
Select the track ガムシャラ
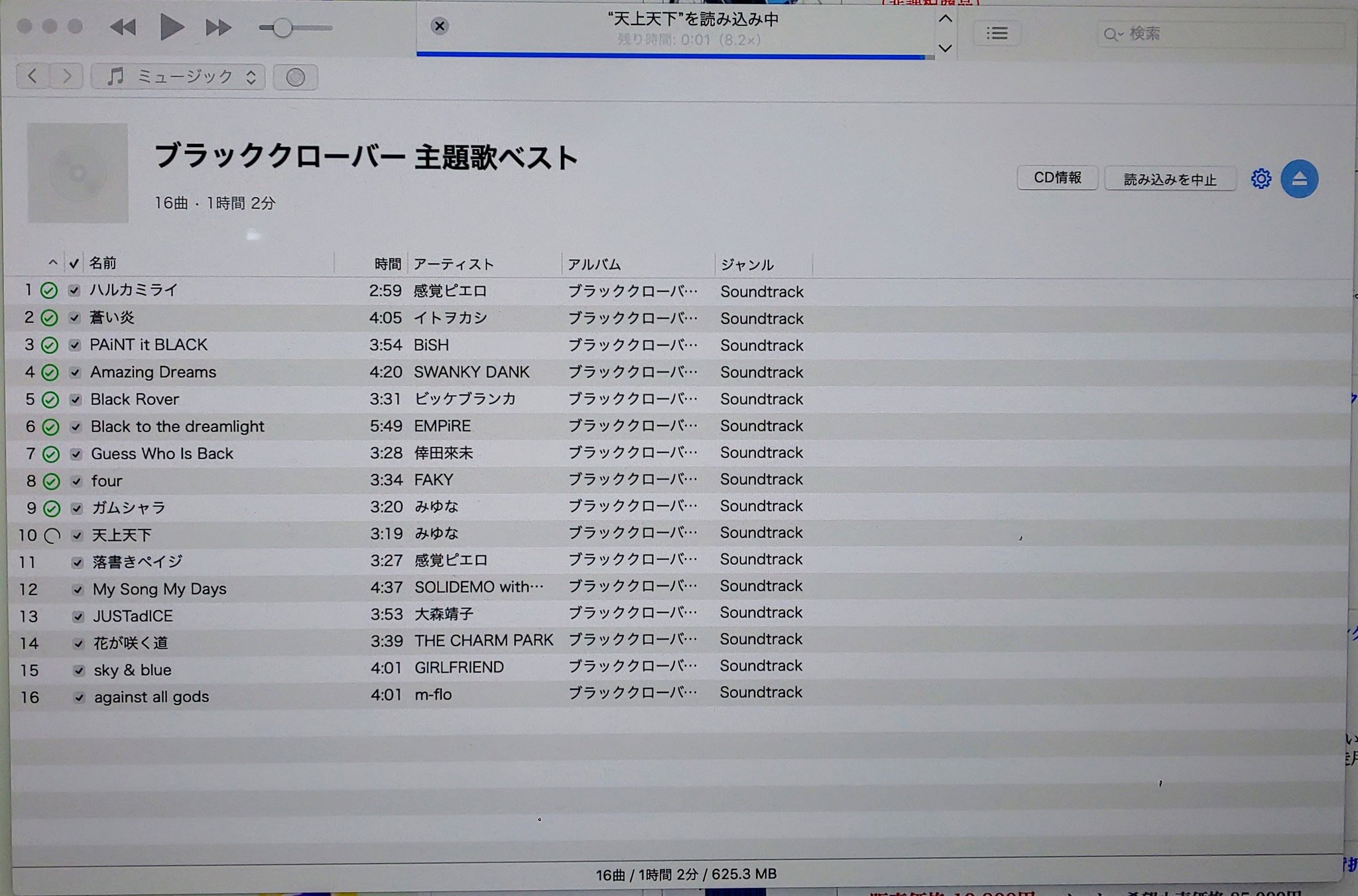129,508
